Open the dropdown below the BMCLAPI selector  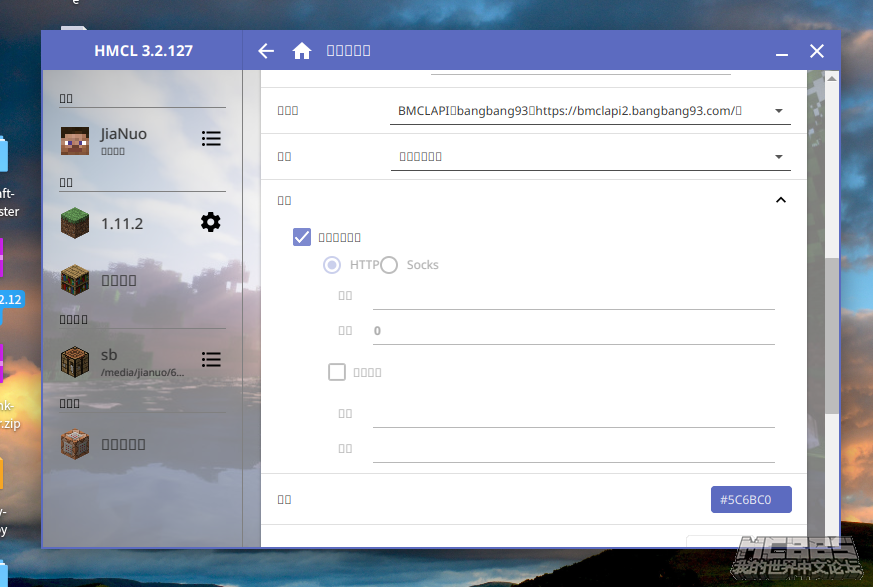coord(590,157)
